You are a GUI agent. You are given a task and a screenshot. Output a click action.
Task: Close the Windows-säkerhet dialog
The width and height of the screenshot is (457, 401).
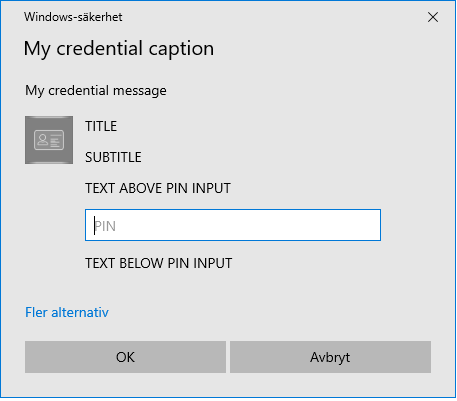tap(433, 17)
